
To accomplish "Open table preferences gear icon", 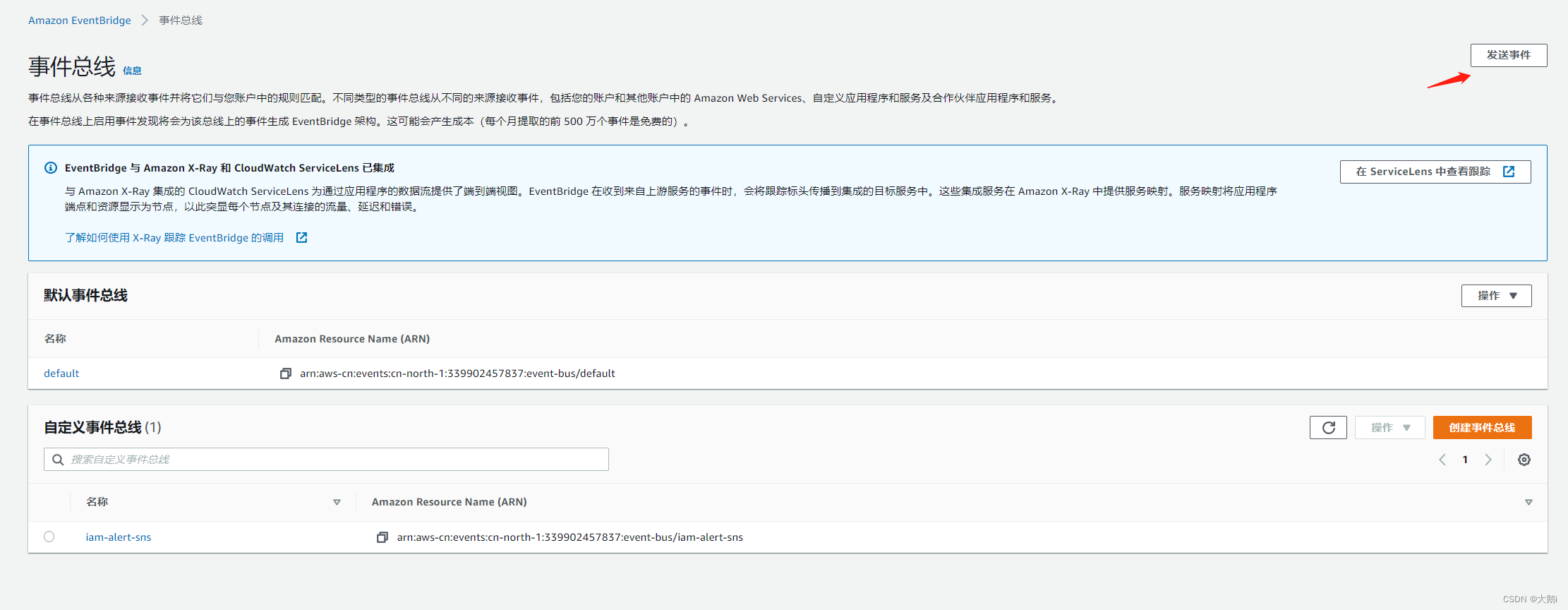I will point(1524,460).
